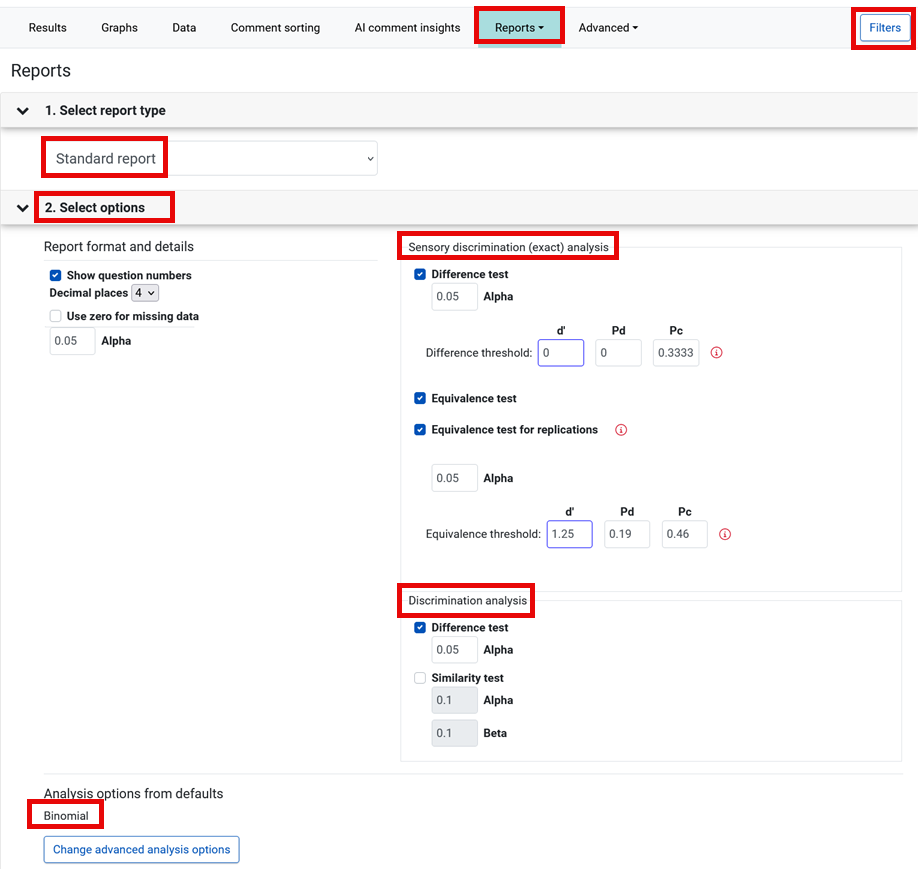Click info icon beside Equivalence threshold Pc
Screen dimensions: 918x869
725,534
